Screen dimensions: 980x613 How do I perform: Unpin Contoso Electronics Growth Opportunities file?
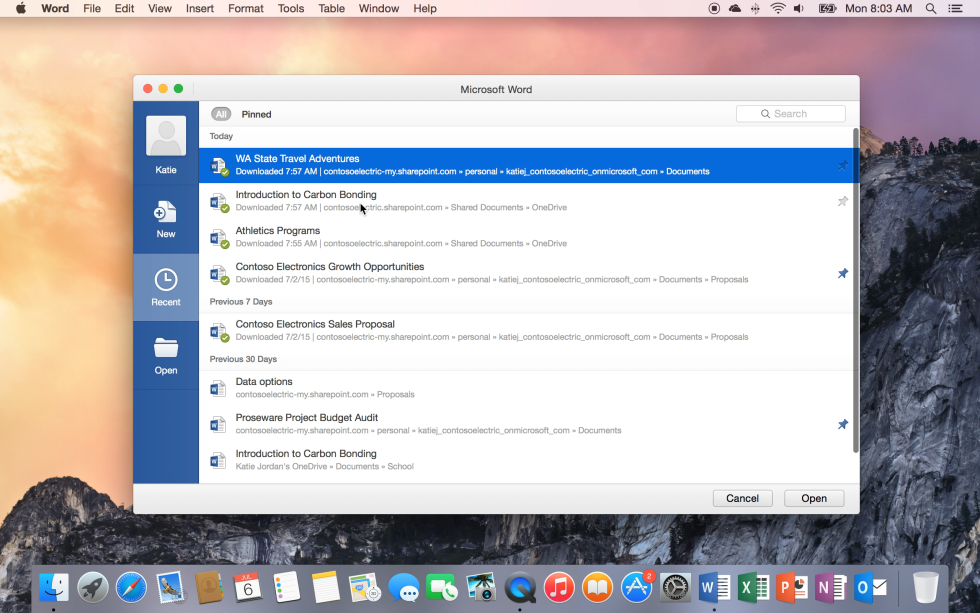842,273
